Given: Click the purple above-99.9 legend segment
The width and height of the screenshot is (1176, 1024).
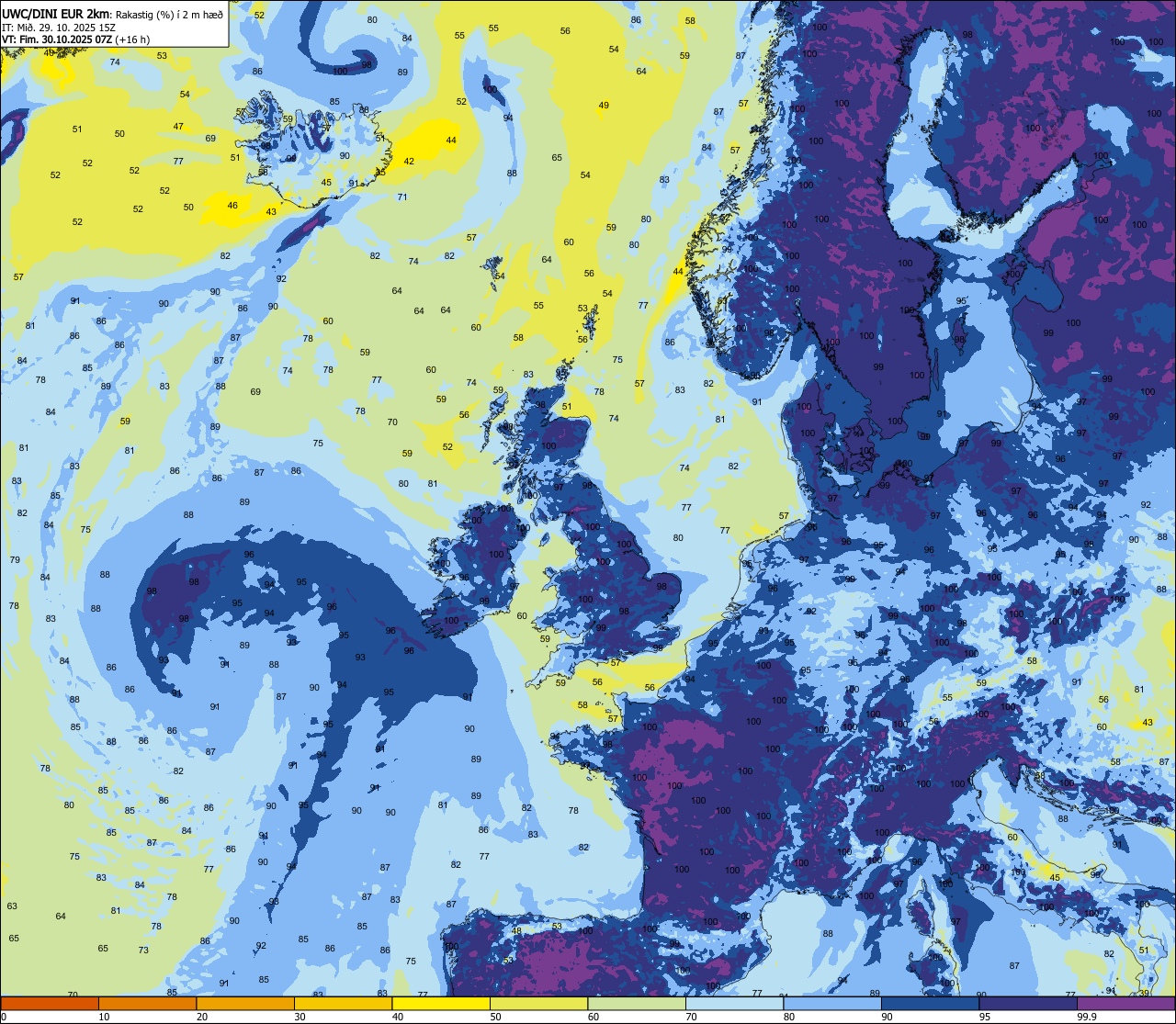Looking at the screenshot, I should click(1125, 1003).
